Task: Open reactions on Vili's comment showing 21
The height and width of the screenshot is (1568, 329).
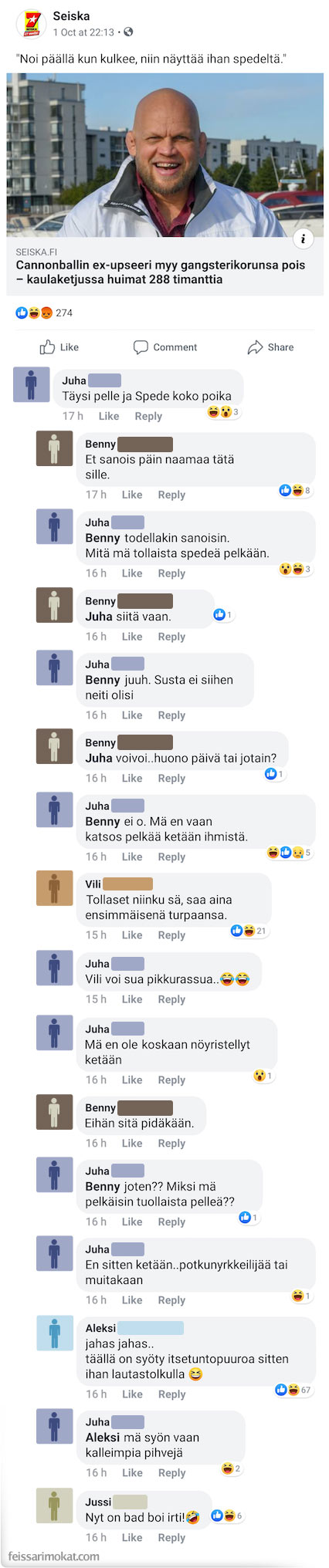Action: click(x=249, y=931)
